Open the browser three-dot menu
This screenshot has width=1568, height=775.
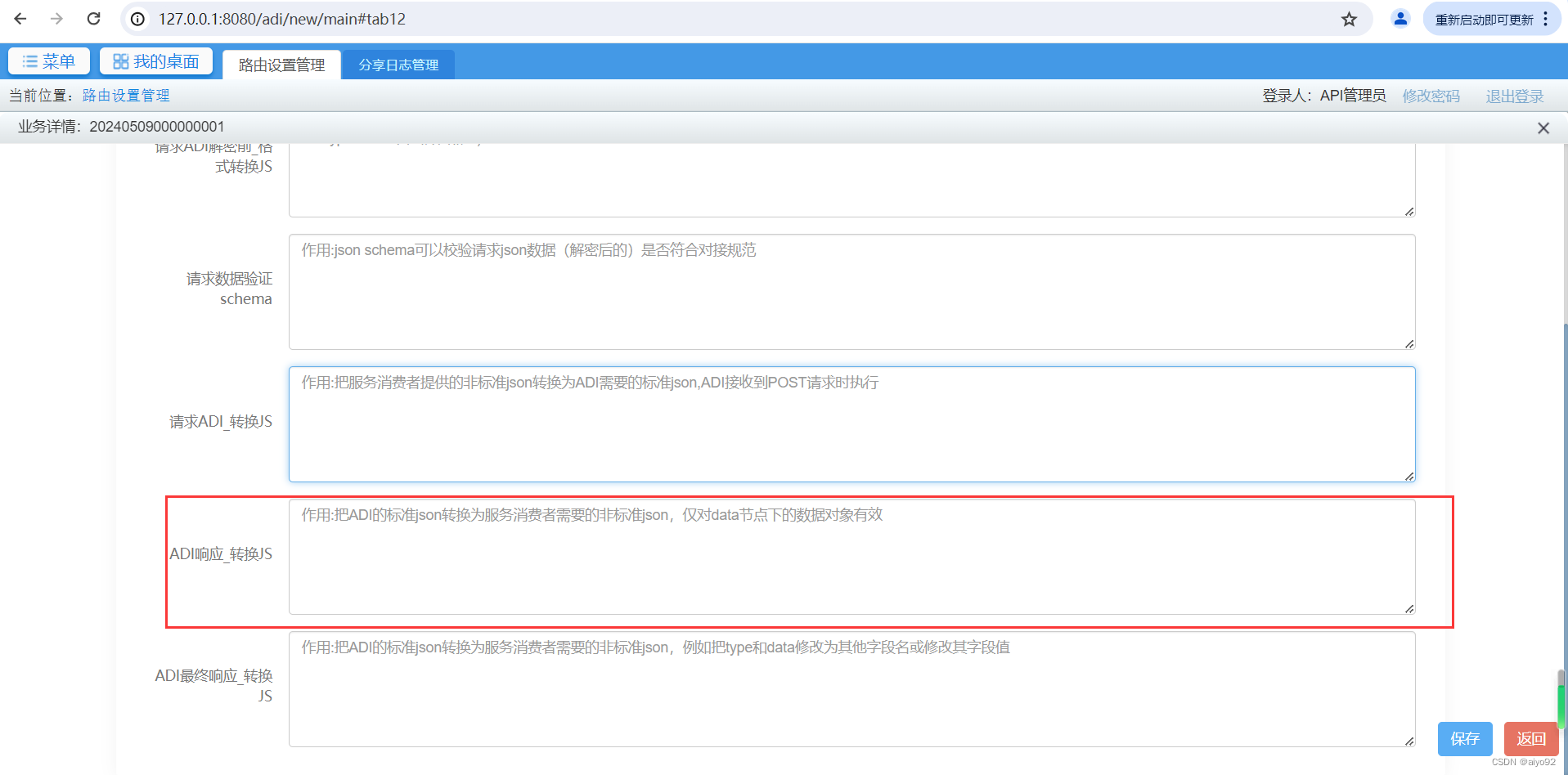point(1545,19)
